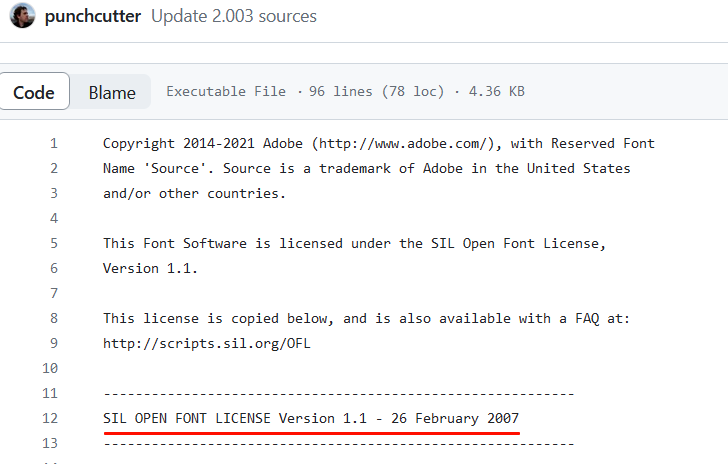Click line 'This Font Software is licensed under'
The height and width of the screenshot is (464, 728).
(355, 243)
